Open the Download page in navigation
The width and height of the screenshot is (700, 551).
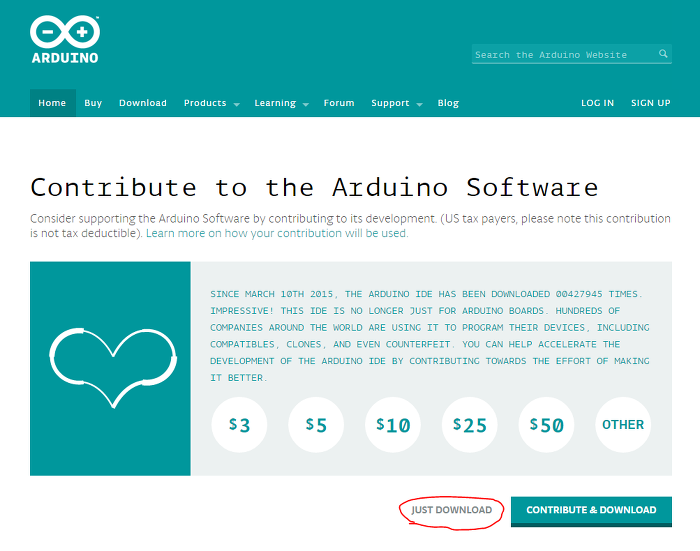(x=143, y=103)
